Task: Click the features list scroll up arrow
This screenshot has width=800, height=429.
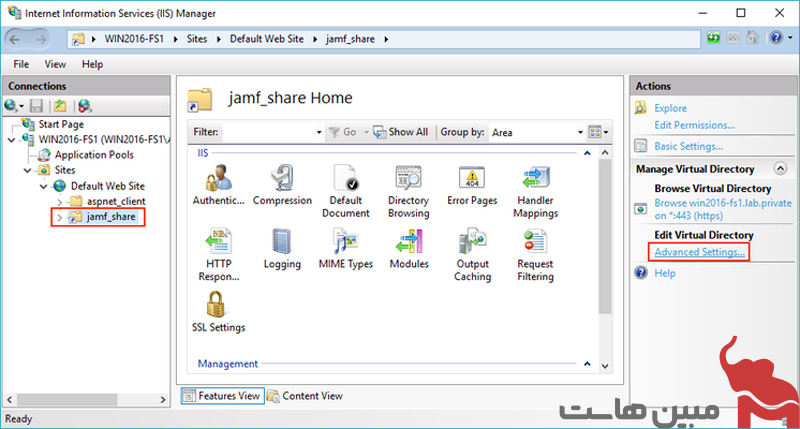Action: (x=605, y=153)
